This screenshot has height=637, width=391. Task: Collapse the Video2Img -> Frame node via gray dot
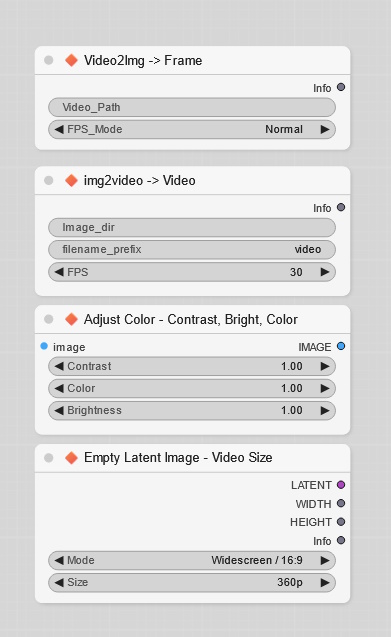48,60
